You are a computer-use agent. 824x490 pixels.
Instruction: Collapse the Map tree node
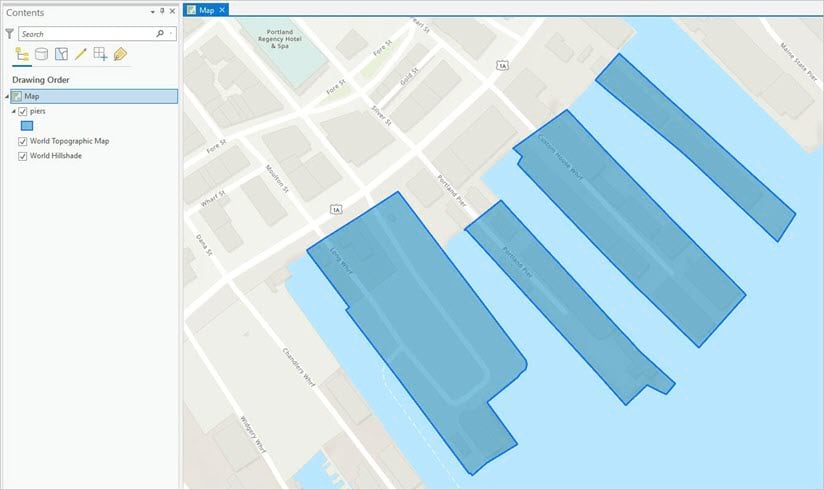click(7, 96)
